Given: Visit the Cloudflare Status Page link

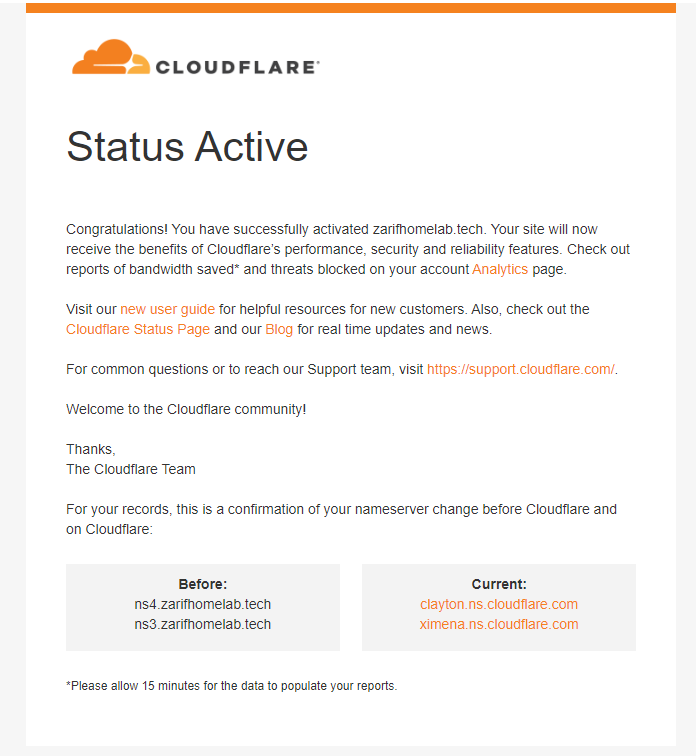Looking at the screenshot, I should coord(138,329).
